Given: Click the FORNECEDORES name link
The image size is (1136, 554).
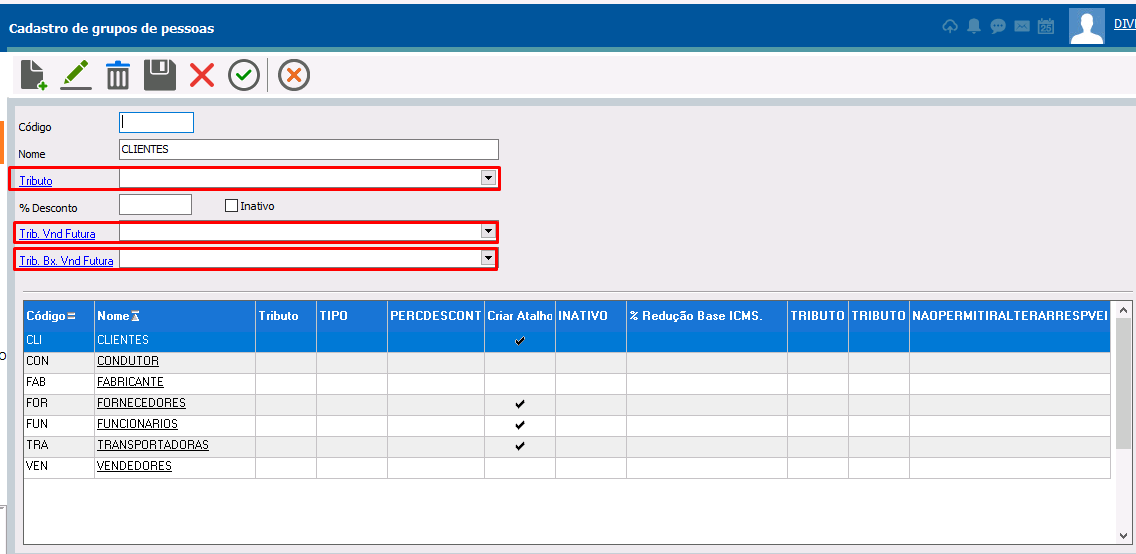Looking at the screenshot, I should tap(141, 403).
